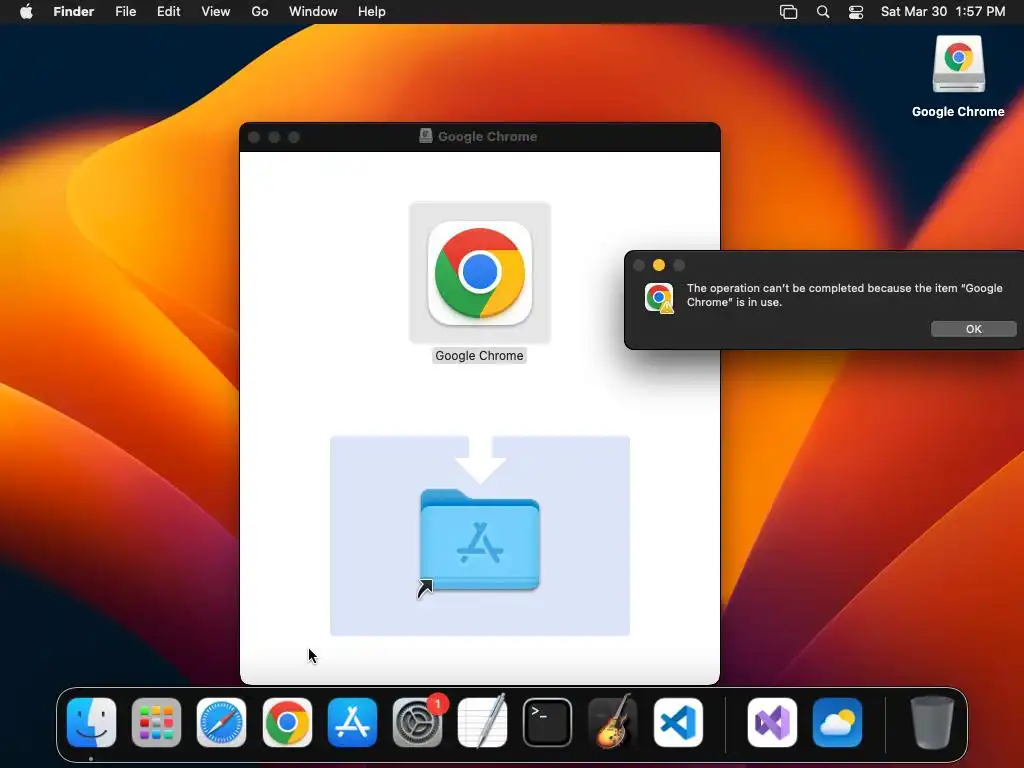
Task: Select the Google Chrome disk image on desktop
Action: [958, 64]
